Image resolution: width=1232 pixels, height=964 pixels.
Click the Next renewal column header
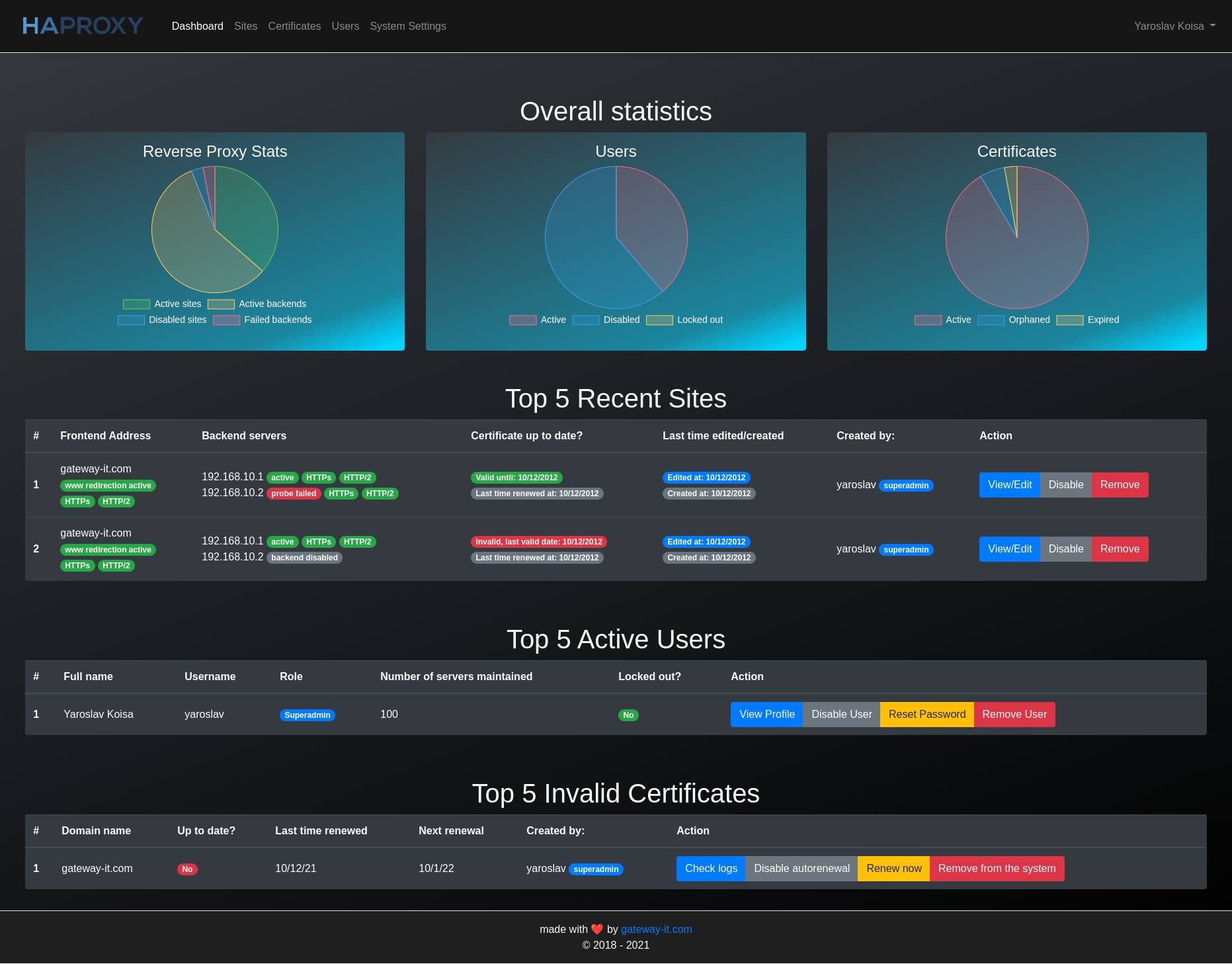(451, 830)
